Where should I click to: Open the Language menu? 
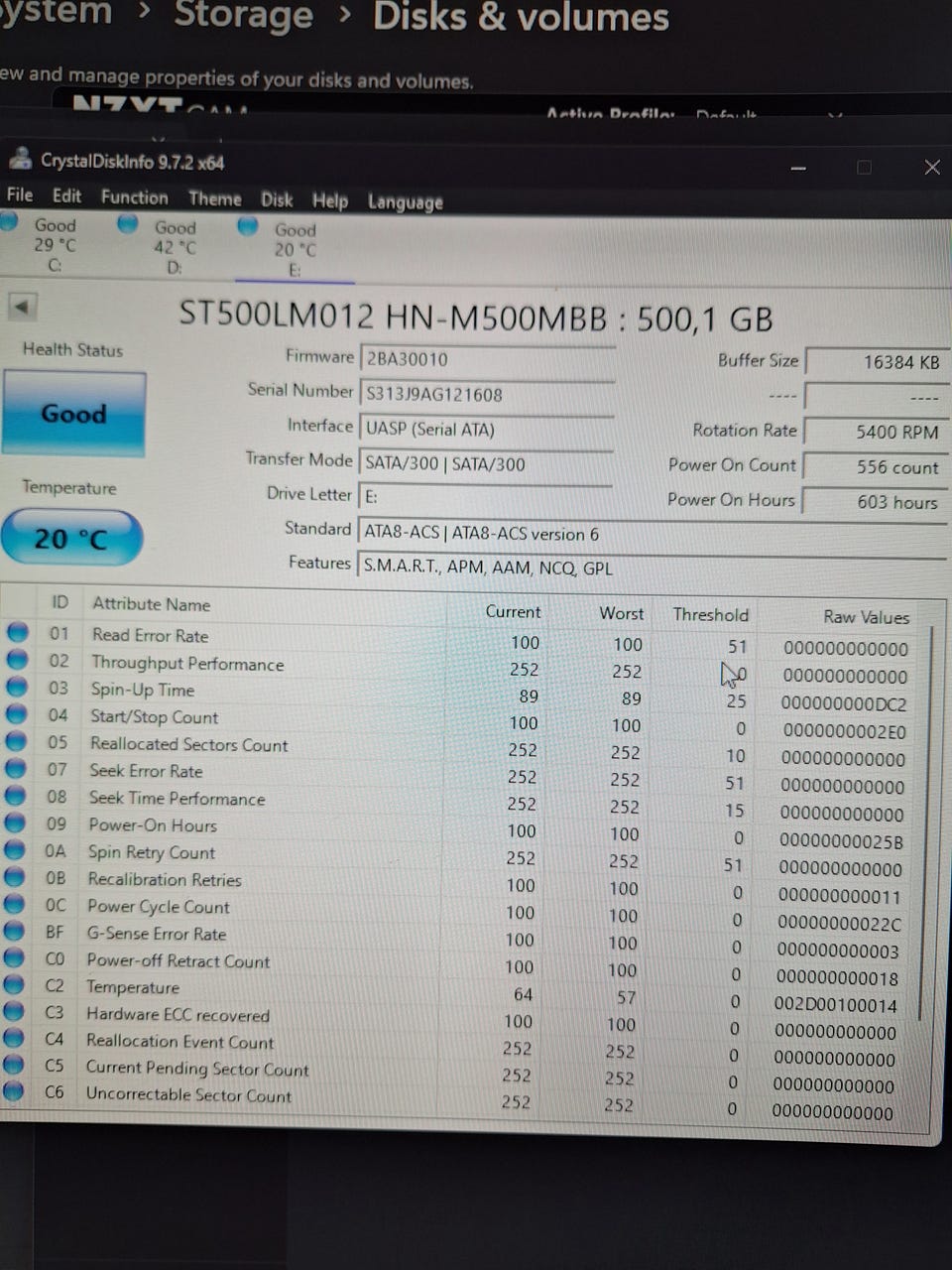tap(406, 201)
